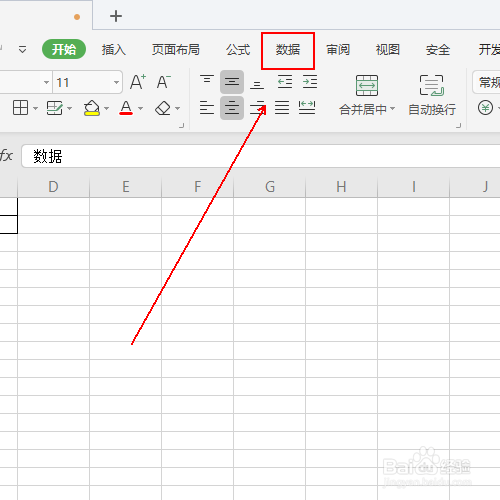The image size is (500, 500).
Task: Apply distributed alignment icon
Action: coord(307,108)
